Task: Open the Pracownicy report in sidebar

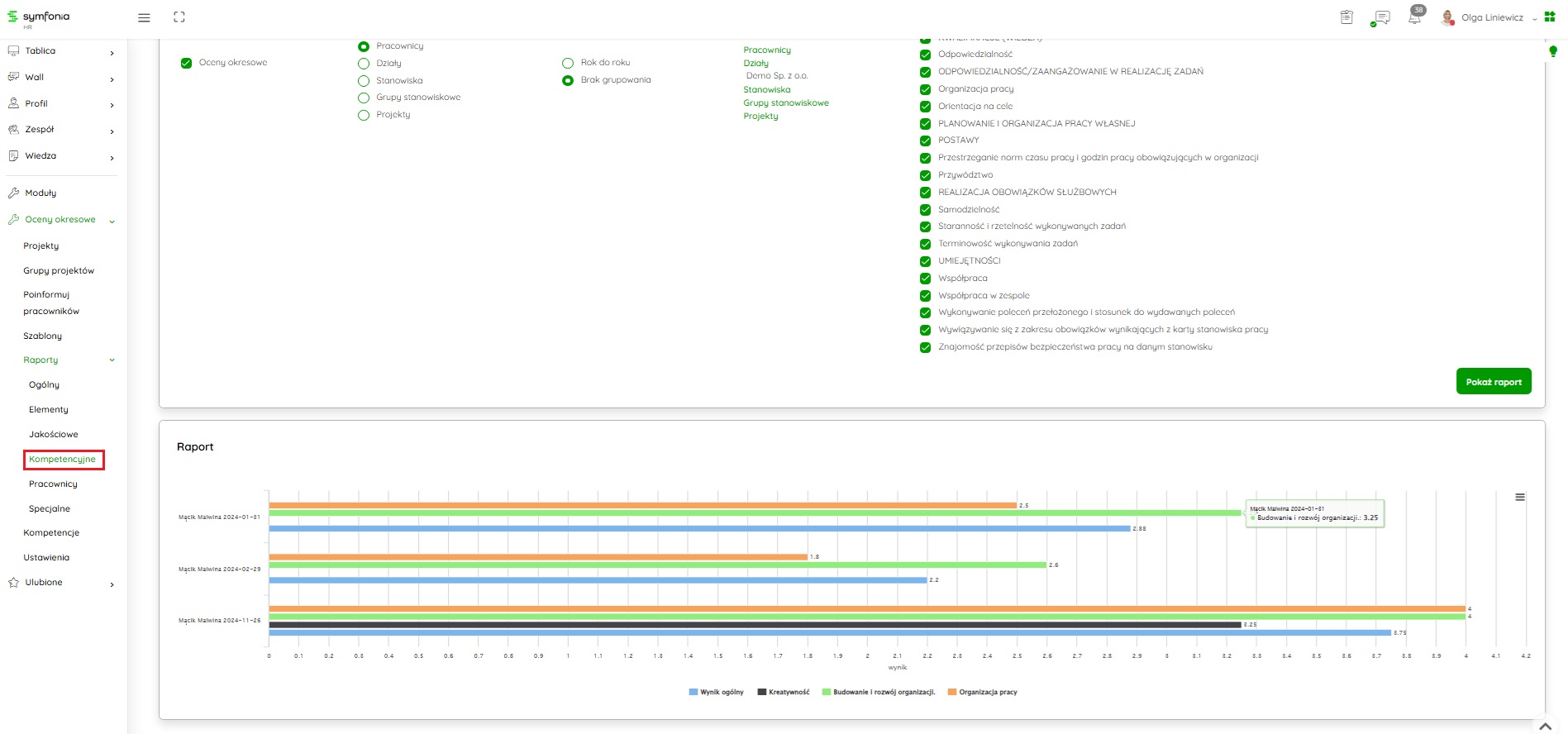Action: pyautogui.click(x=53, y=484)
